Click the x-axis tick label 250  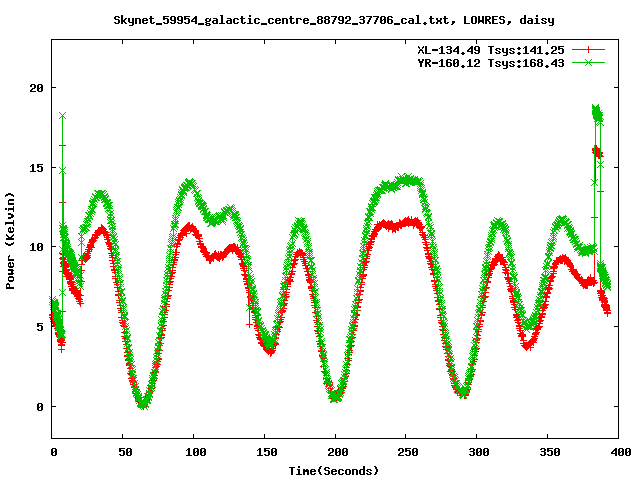click(x=408, y=452)
